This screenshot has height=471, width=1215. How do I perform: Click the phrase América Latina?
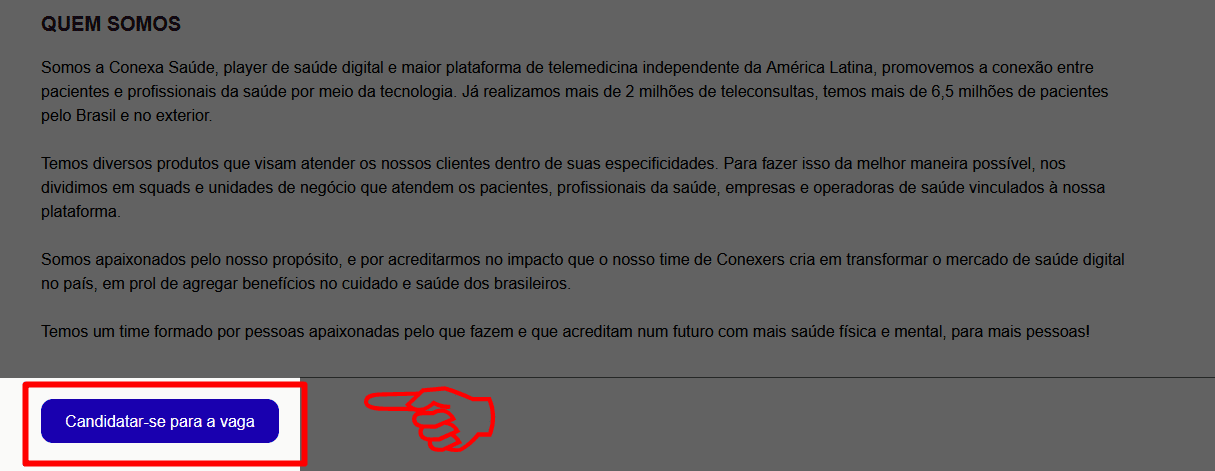(x=820, y=69)
